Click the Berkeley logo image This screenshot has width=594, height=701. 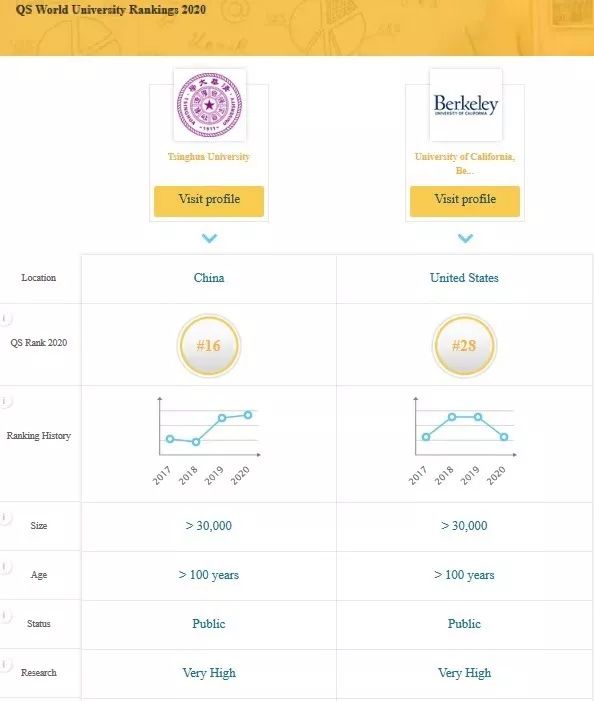466,105
